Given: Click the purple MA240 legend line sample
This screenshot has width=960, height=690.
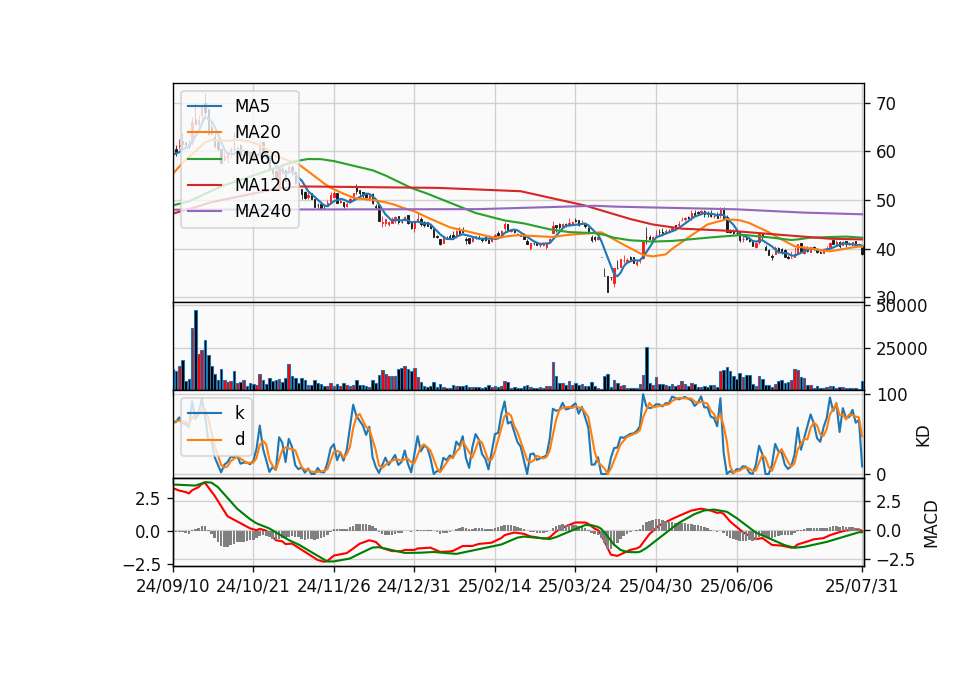Looking at the screenshot, I should click(x=204, y=211).
